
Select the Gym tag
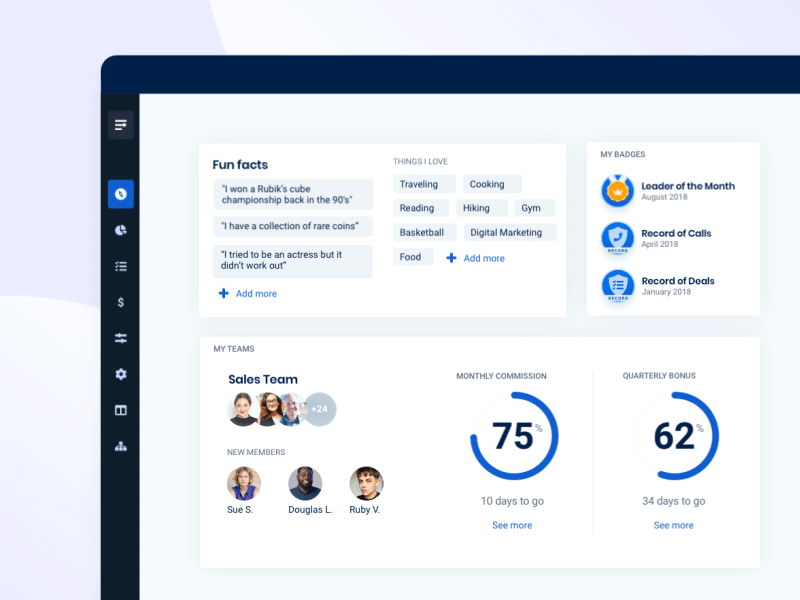pyautogui.click(x=535, y=208)
